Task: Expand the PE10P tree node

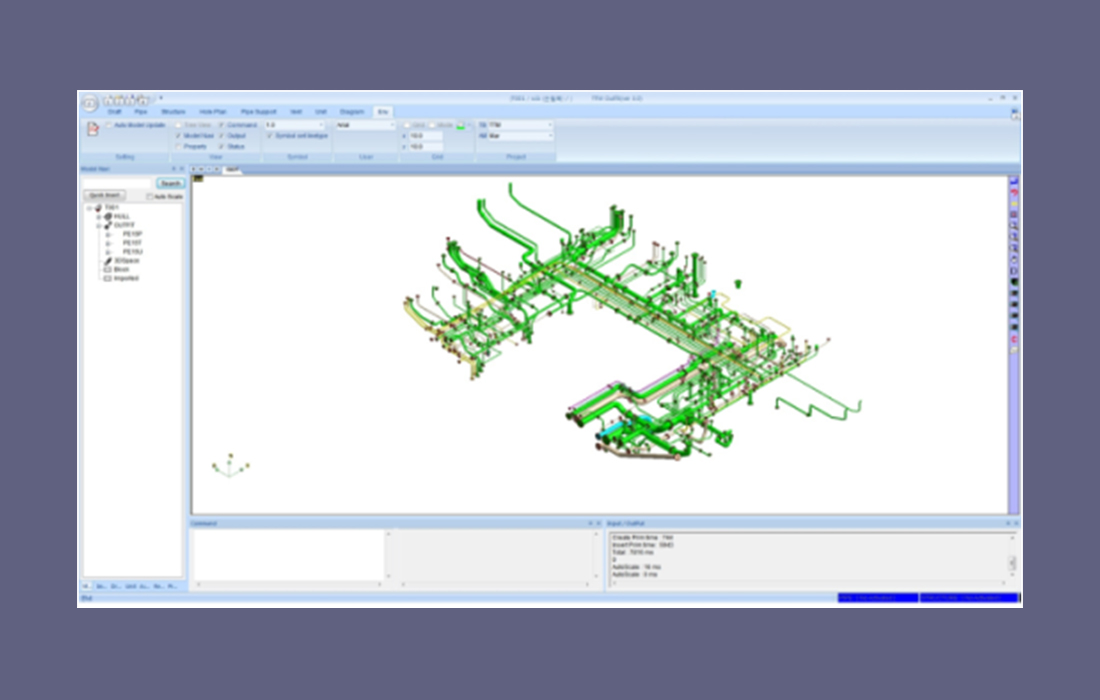Action: 107,234
